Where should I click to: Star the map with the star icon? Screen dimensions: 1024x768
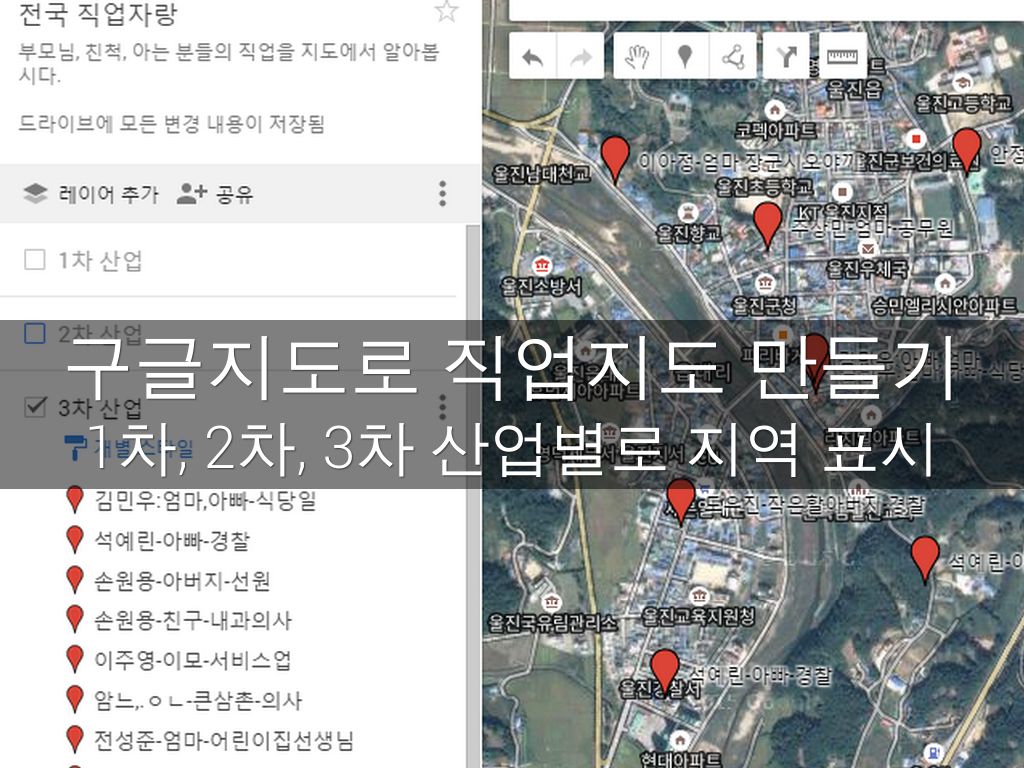446,12
